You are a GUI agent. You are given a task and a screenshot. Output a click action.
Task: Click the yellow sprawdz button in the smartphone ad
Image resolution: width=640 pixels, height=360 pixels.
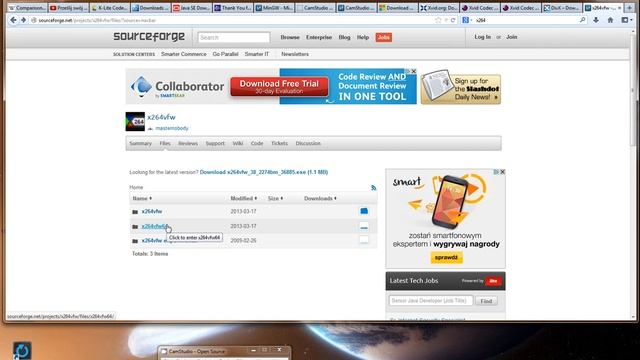(x=446, y=258)
